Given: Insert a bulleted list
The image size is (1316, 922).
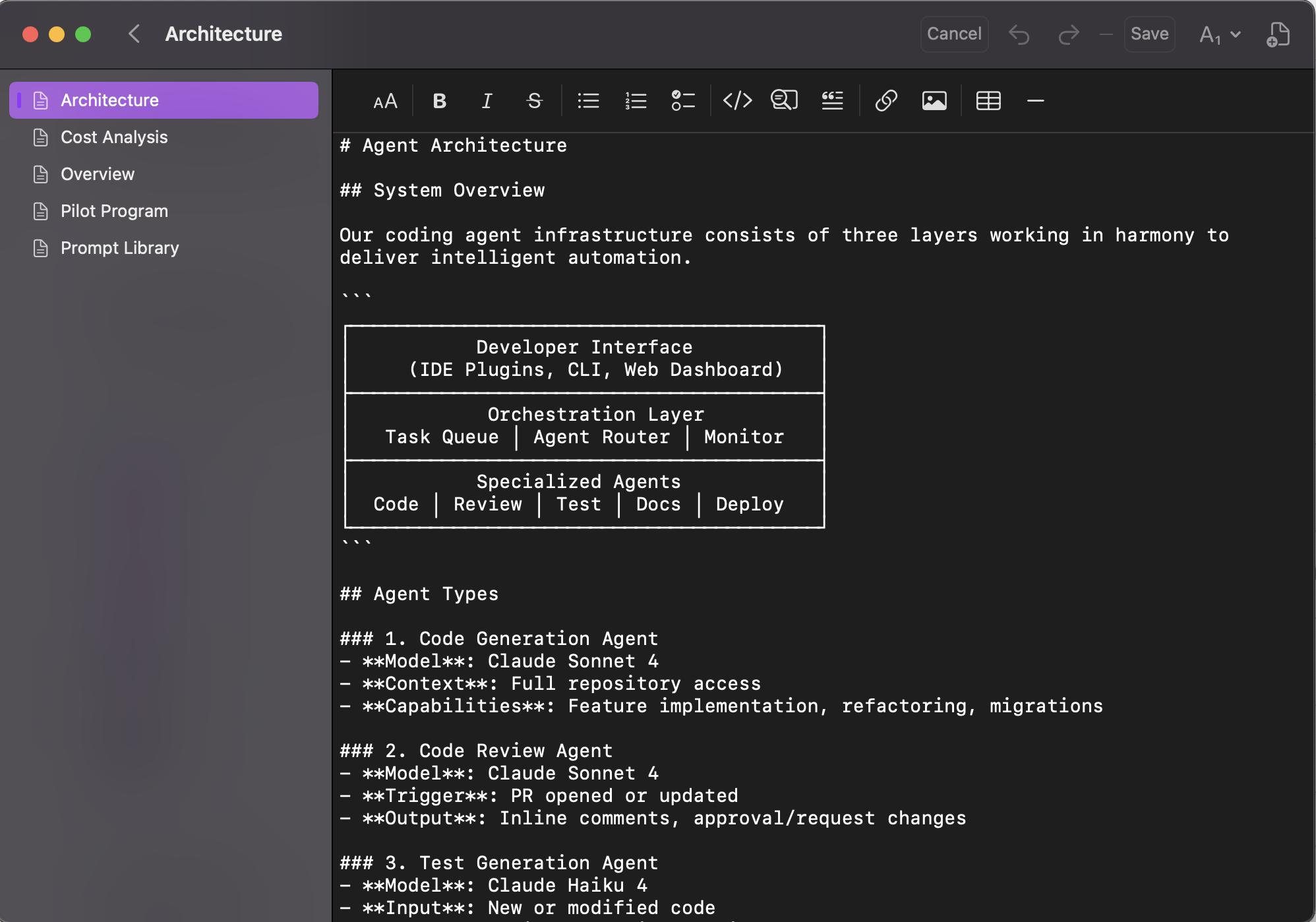Looking at the screenshot, I should pyautogui.click(x=588, y=100).
